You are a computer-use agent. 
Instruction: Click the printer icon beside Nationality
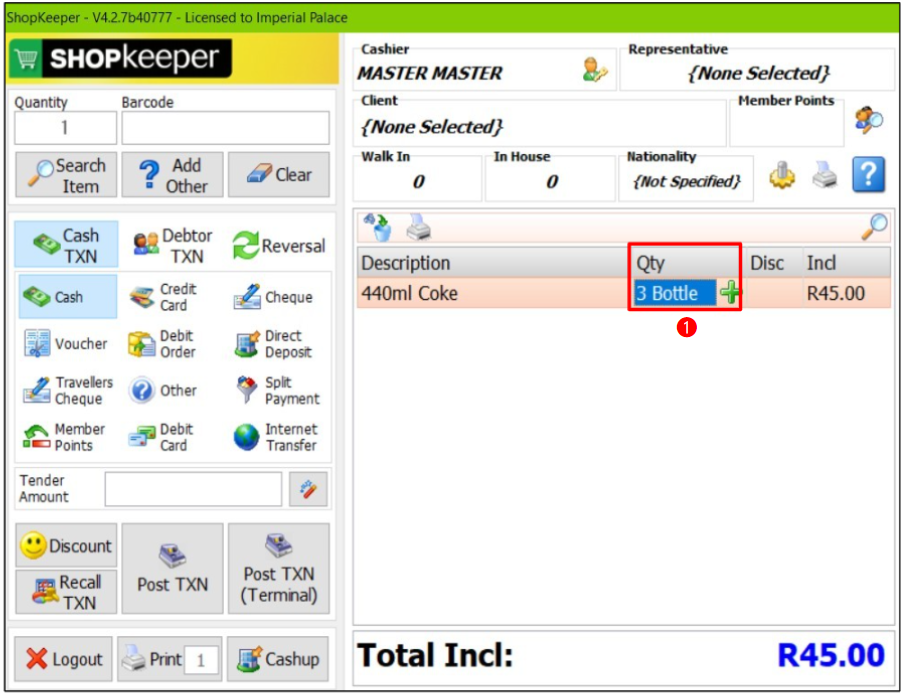[x=825, y=174]
